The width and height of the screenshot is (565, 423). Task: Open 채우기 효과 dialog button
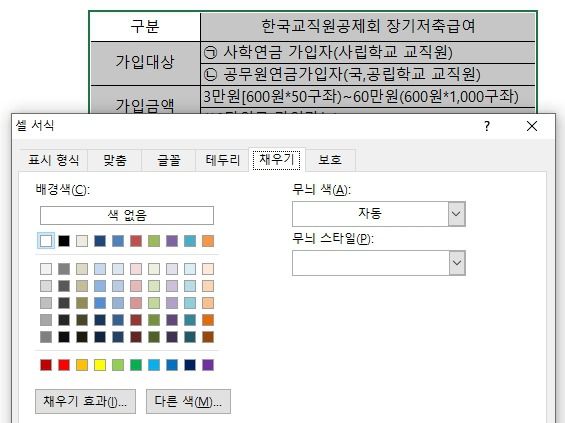pyautogui.click(x=85, y=401)
